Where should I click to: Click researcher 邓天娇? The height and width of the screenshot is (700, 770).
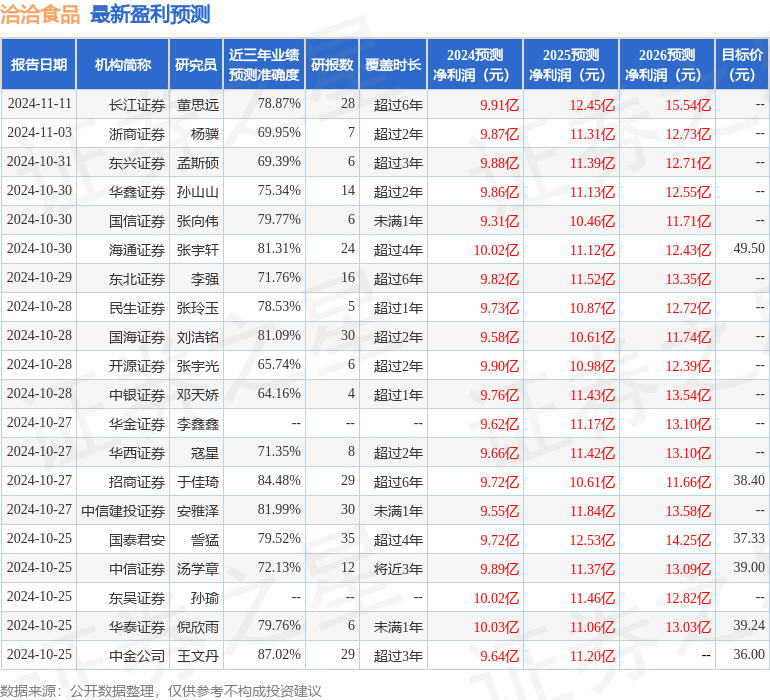coord(198,394)
